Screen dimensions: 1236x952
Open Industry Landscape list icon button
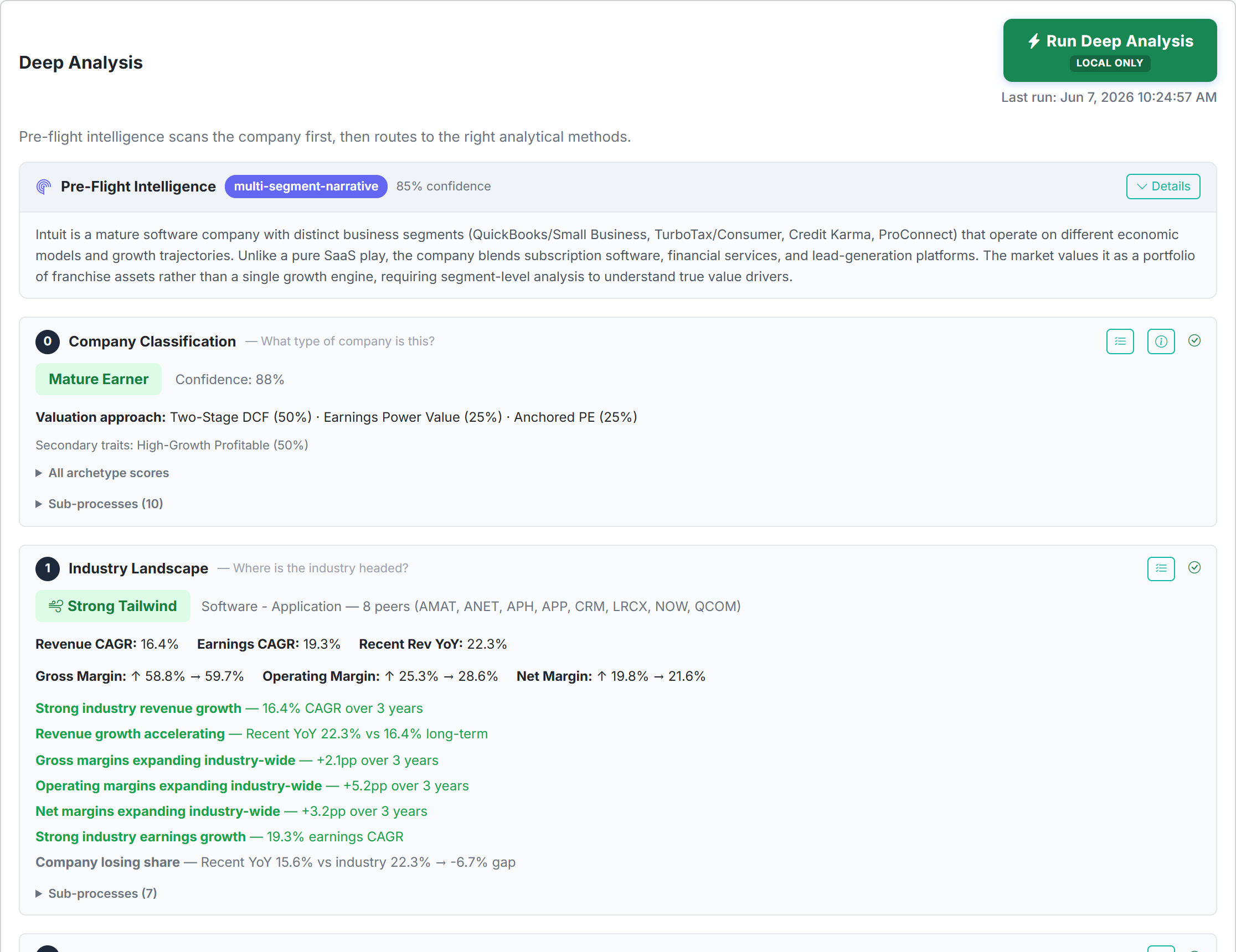(1160, 568)
